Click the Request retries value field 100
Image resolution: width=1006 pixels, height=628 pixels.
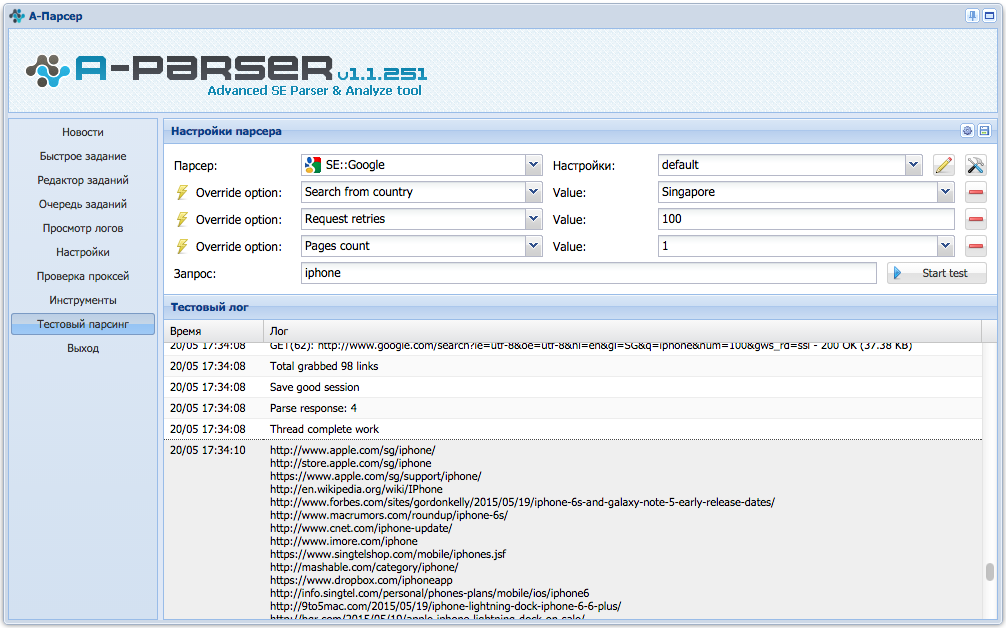pos(806,219)
